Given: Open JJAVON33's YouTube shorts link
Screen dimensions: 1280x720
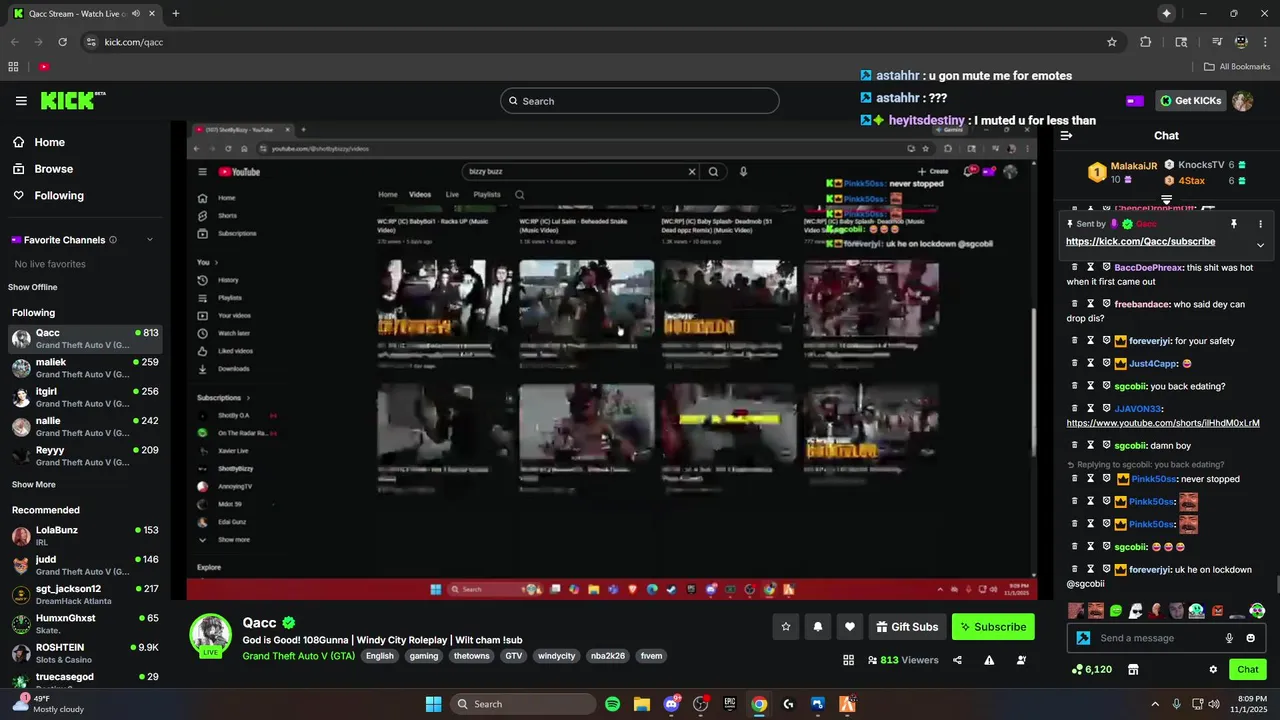Looking at the screenshot, I should (x=1163, y=423).
